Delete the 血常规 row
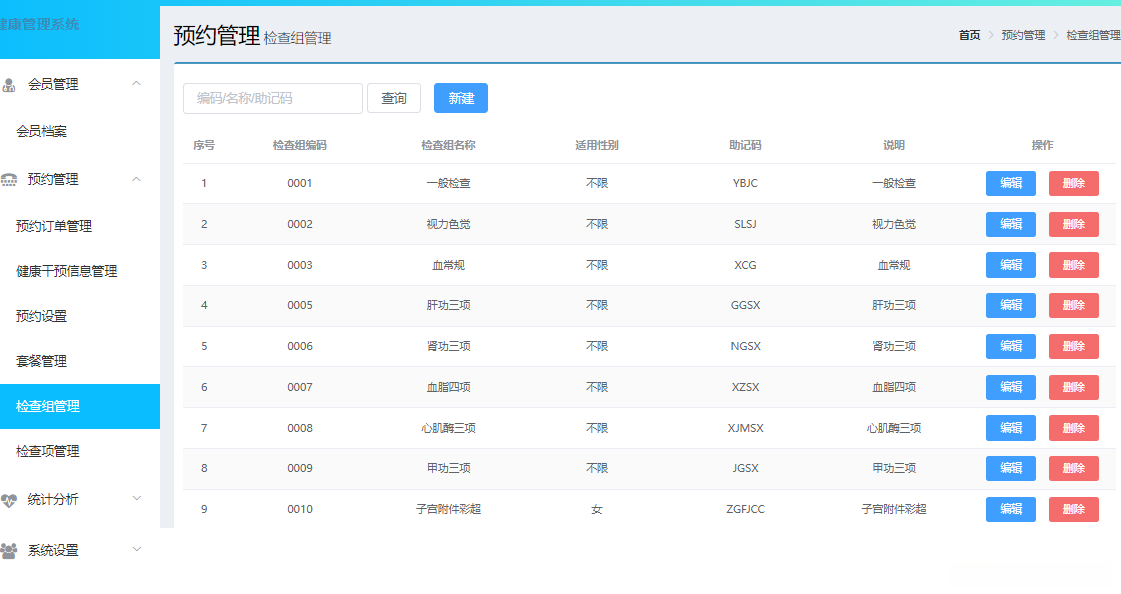Screen dimensions: 1121x594 point(1074,265)
